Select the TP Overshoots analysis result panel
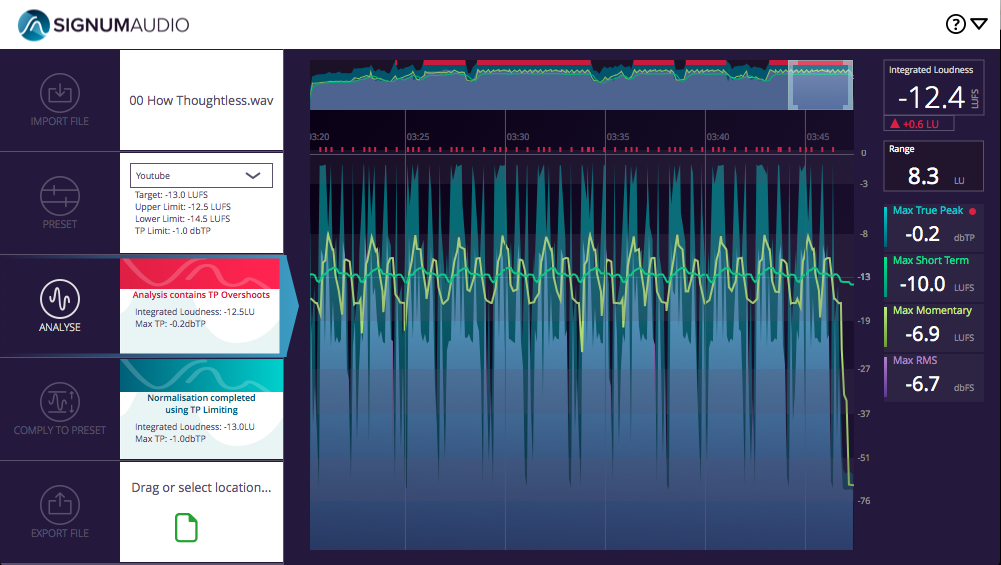 tap(201, 305)
